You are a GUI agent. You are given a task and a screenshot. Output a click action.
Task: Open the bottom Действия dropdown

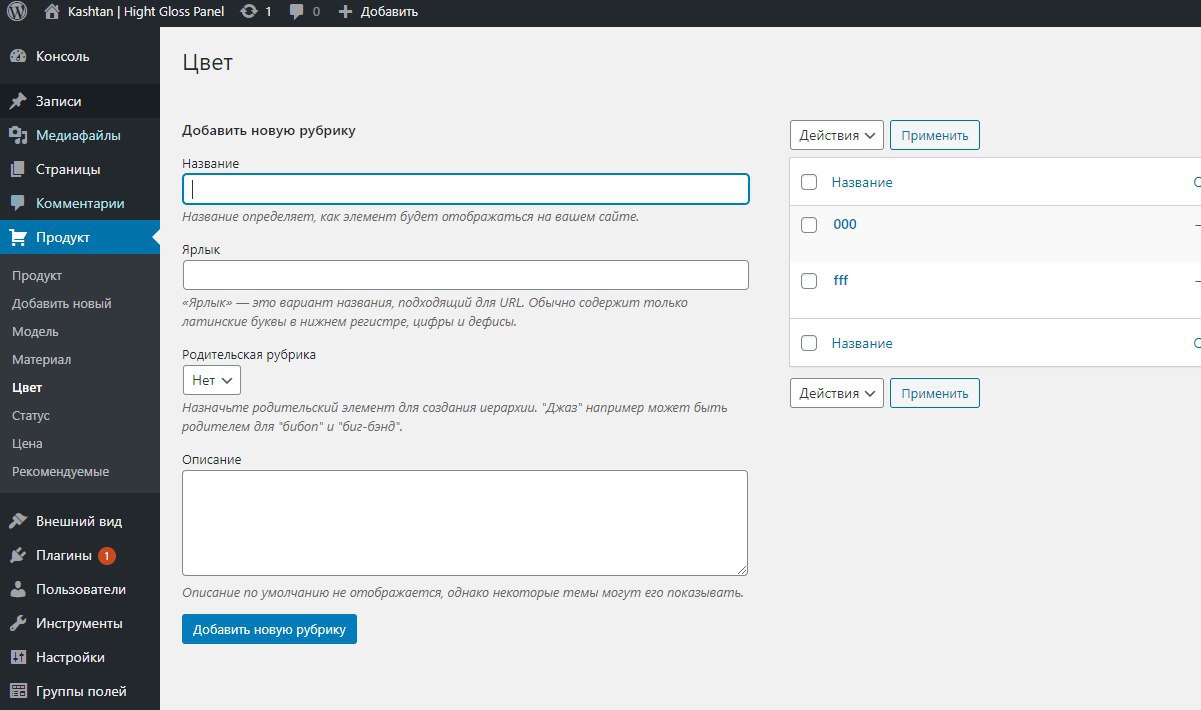click(837, 393)
